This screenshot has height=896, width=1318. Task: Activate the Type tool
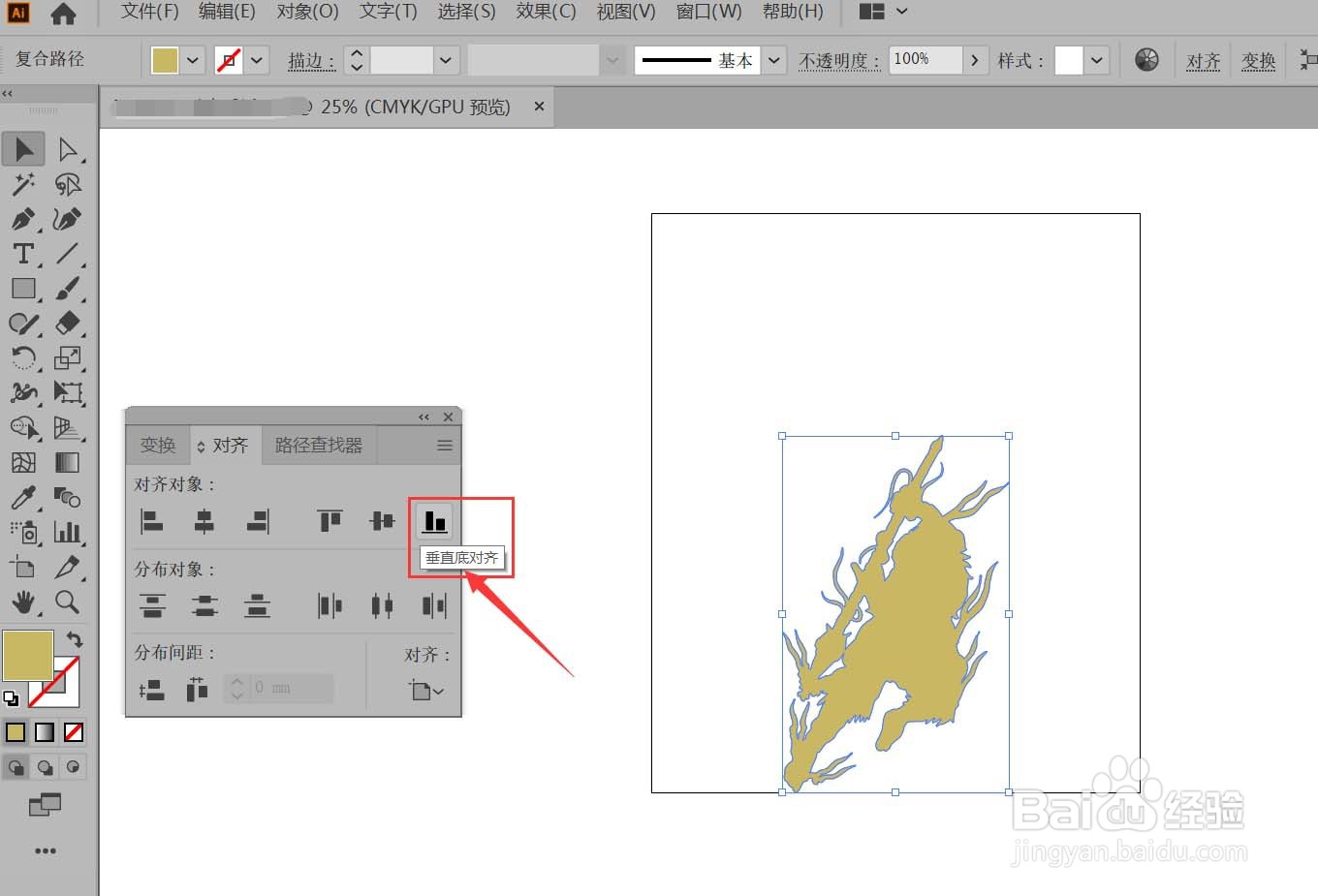[x=23, y=254]
